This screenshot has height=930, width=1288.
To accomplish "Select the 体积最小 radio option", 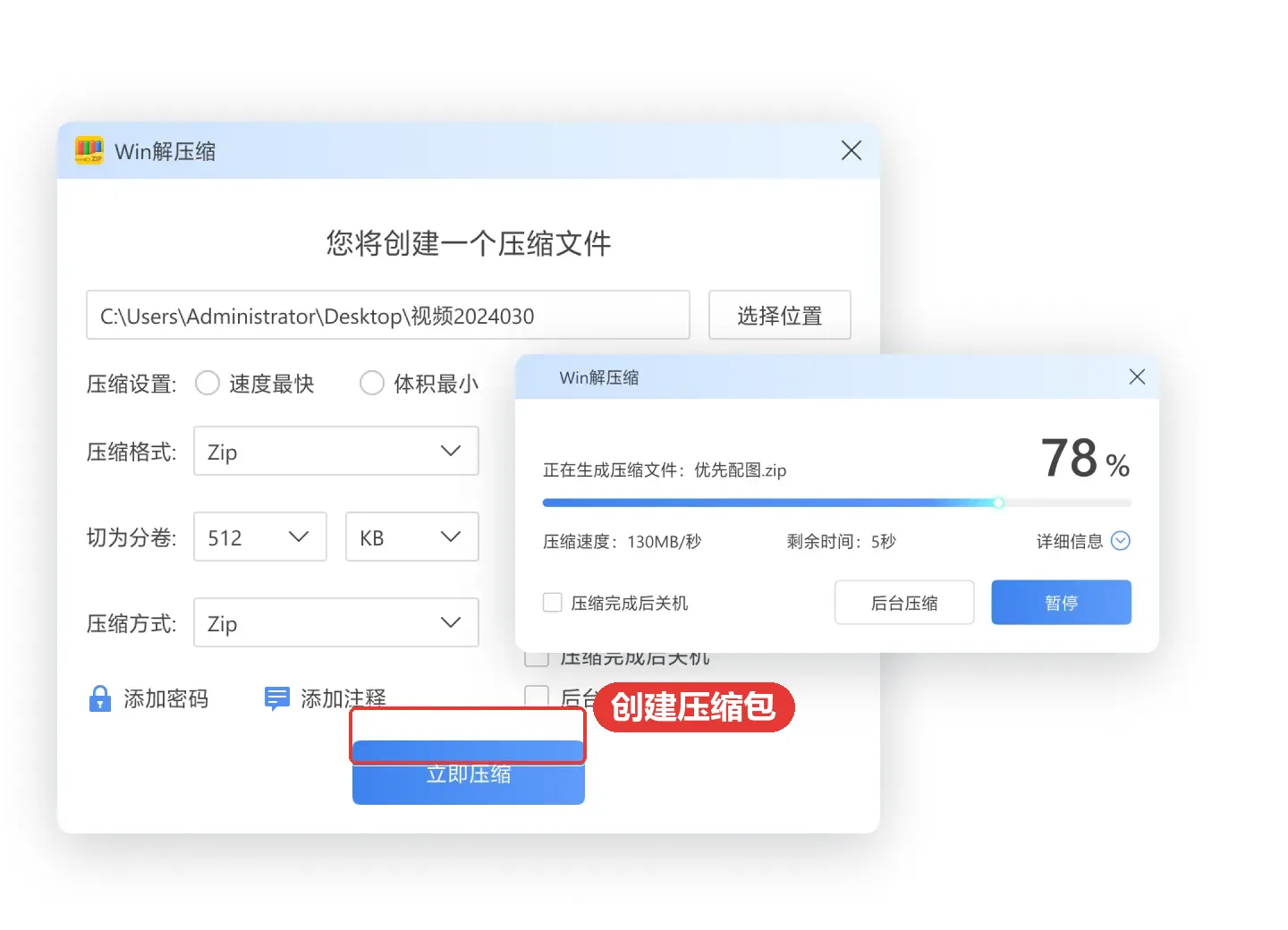I will point(372,384).
